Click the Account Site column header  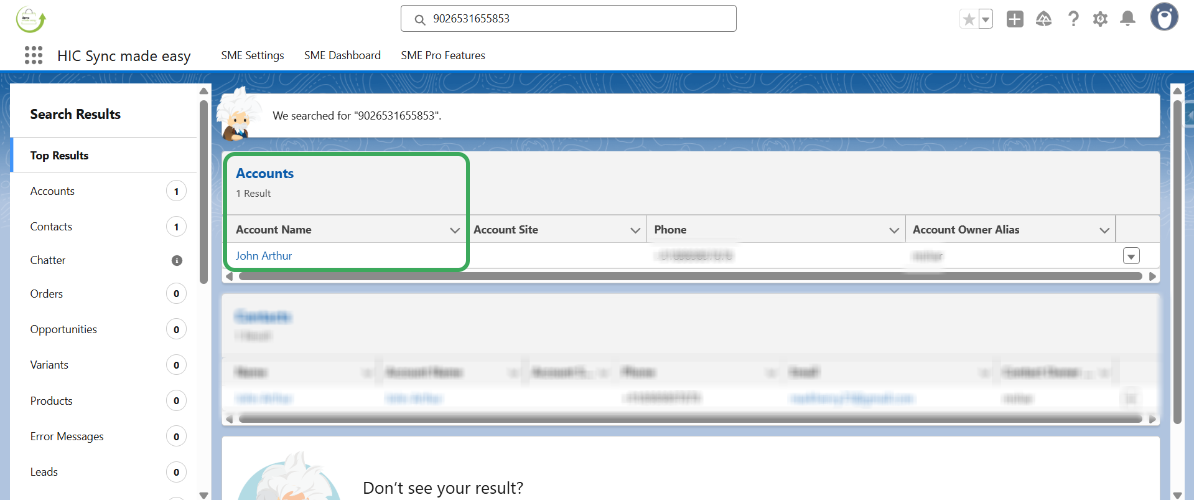pyautogui.click(x=557, y=229)
